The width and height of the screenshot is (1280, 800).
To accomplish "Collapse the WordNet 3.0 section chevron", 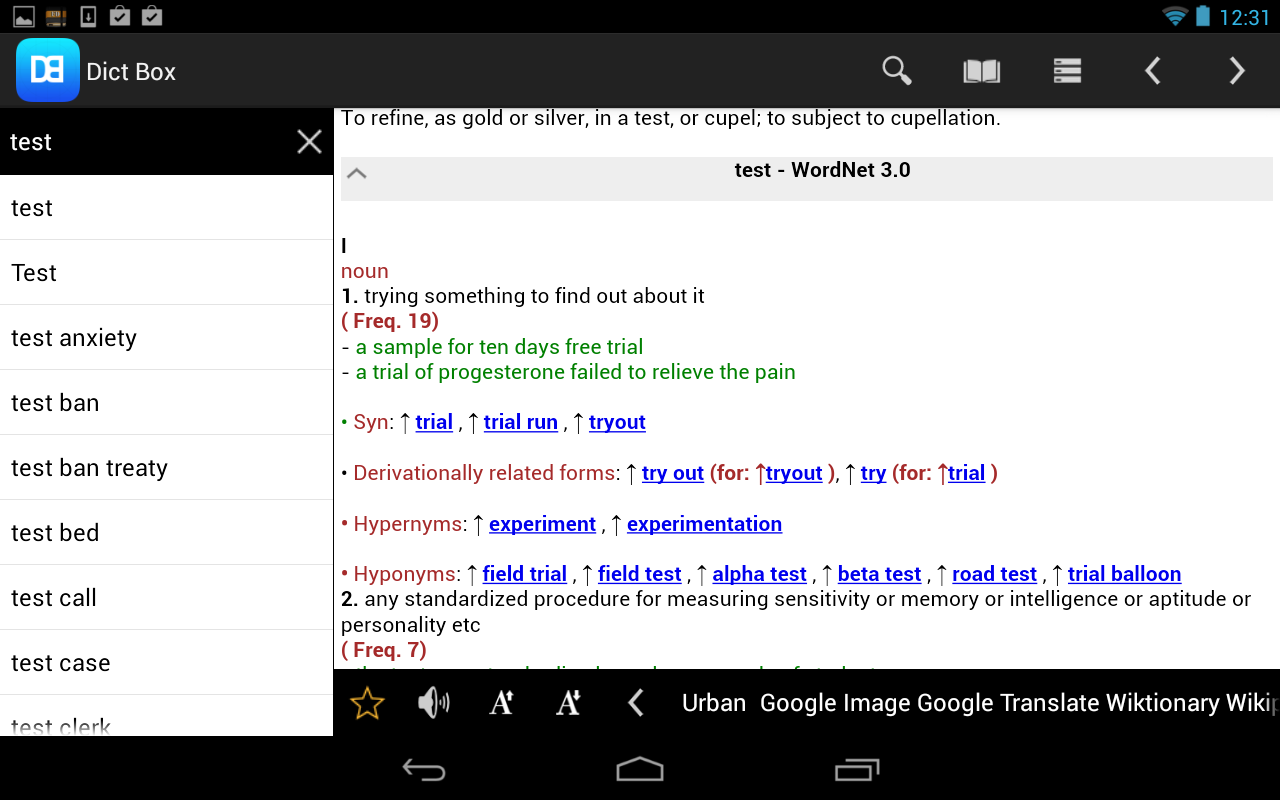I will pos(356,172).
